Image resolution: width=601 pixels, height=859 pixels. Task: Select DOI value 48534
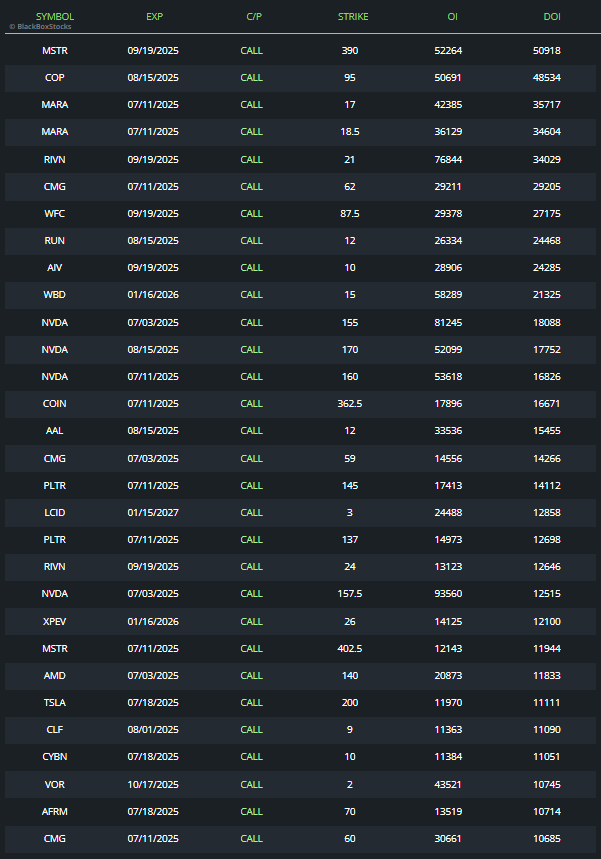click(x=547, y=77)
